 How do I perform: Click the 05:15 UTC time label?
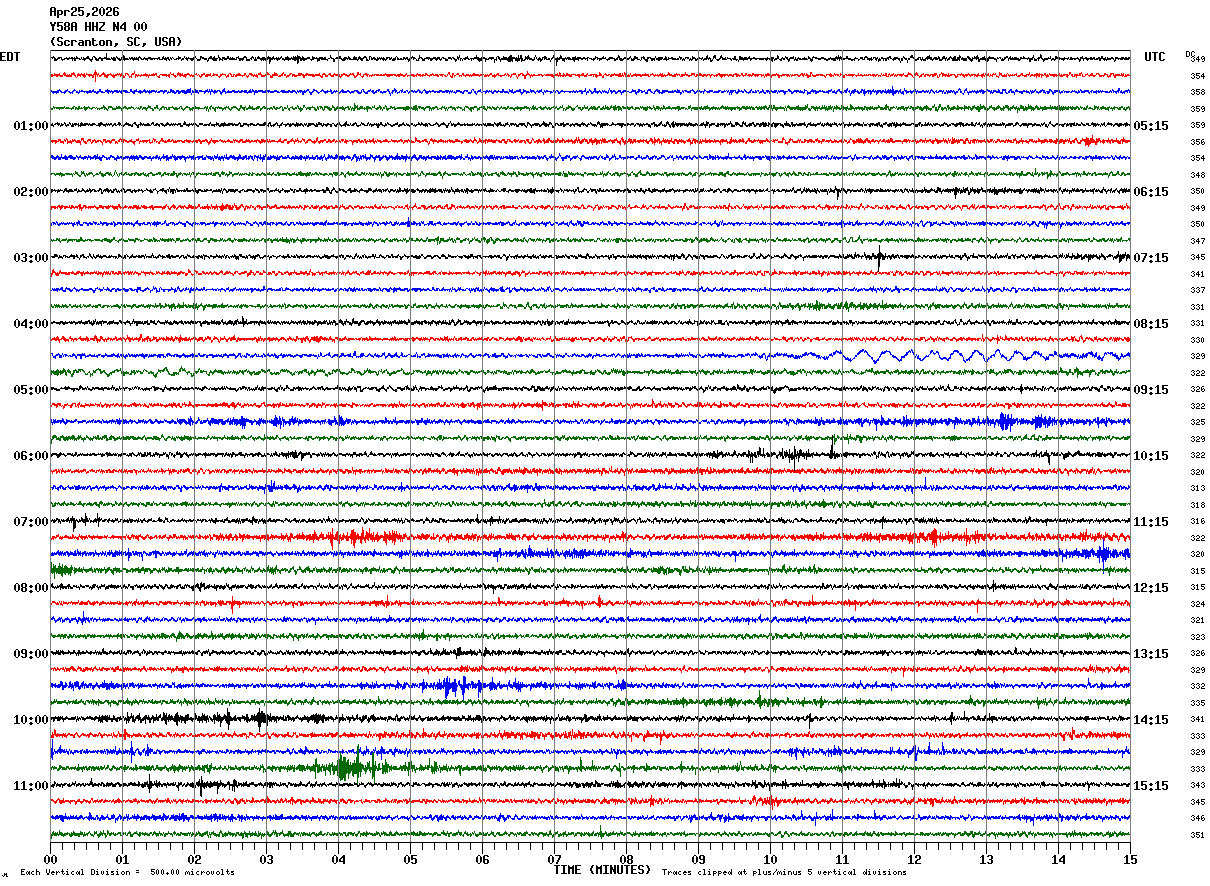[1151, 126]
